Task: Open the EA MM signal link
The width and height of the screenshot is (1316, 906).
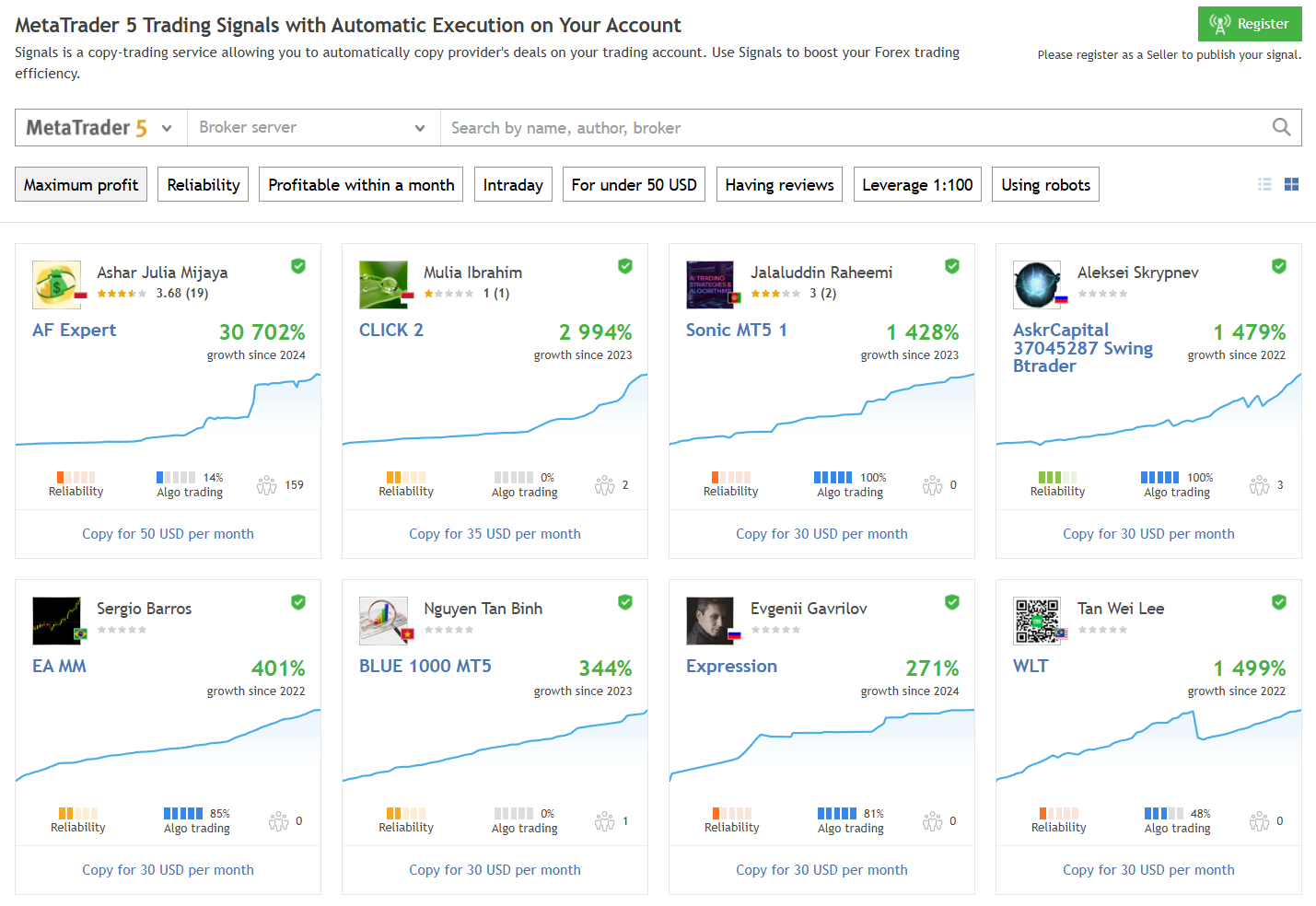Action: [x=59, y=666]
